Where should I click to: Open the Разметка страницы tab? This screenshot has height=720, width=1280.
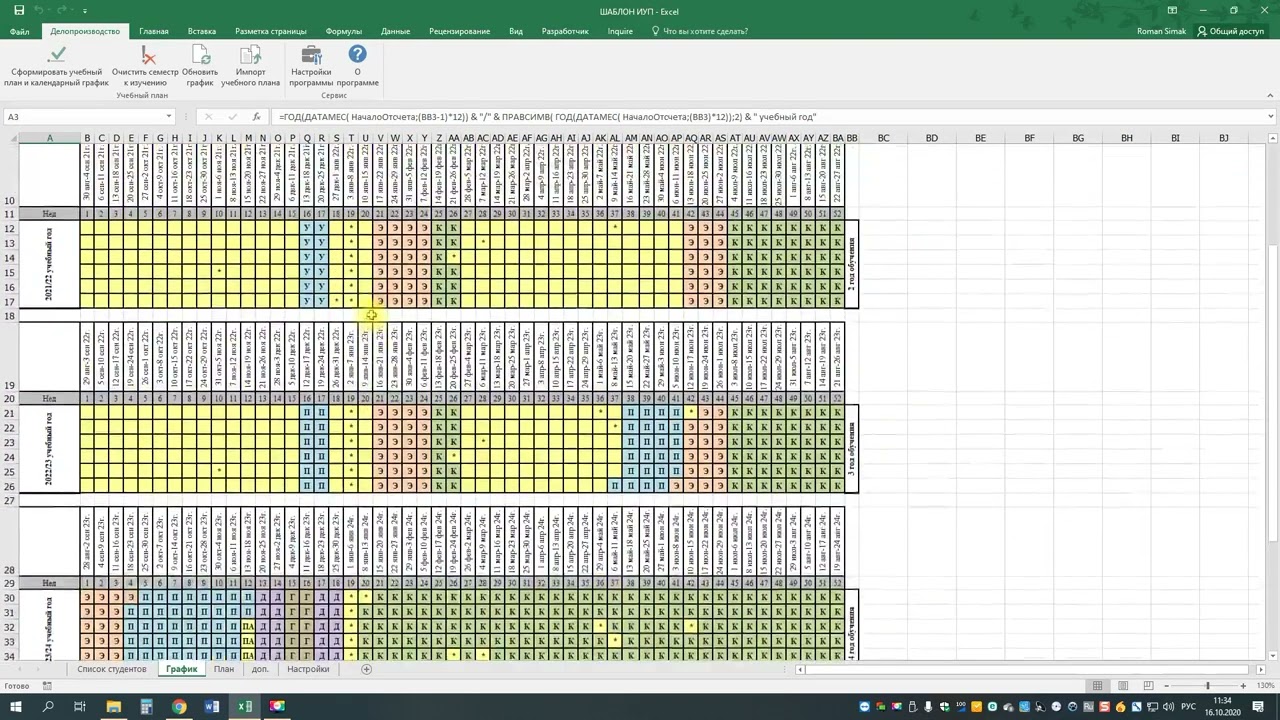[x=271, y=31]
